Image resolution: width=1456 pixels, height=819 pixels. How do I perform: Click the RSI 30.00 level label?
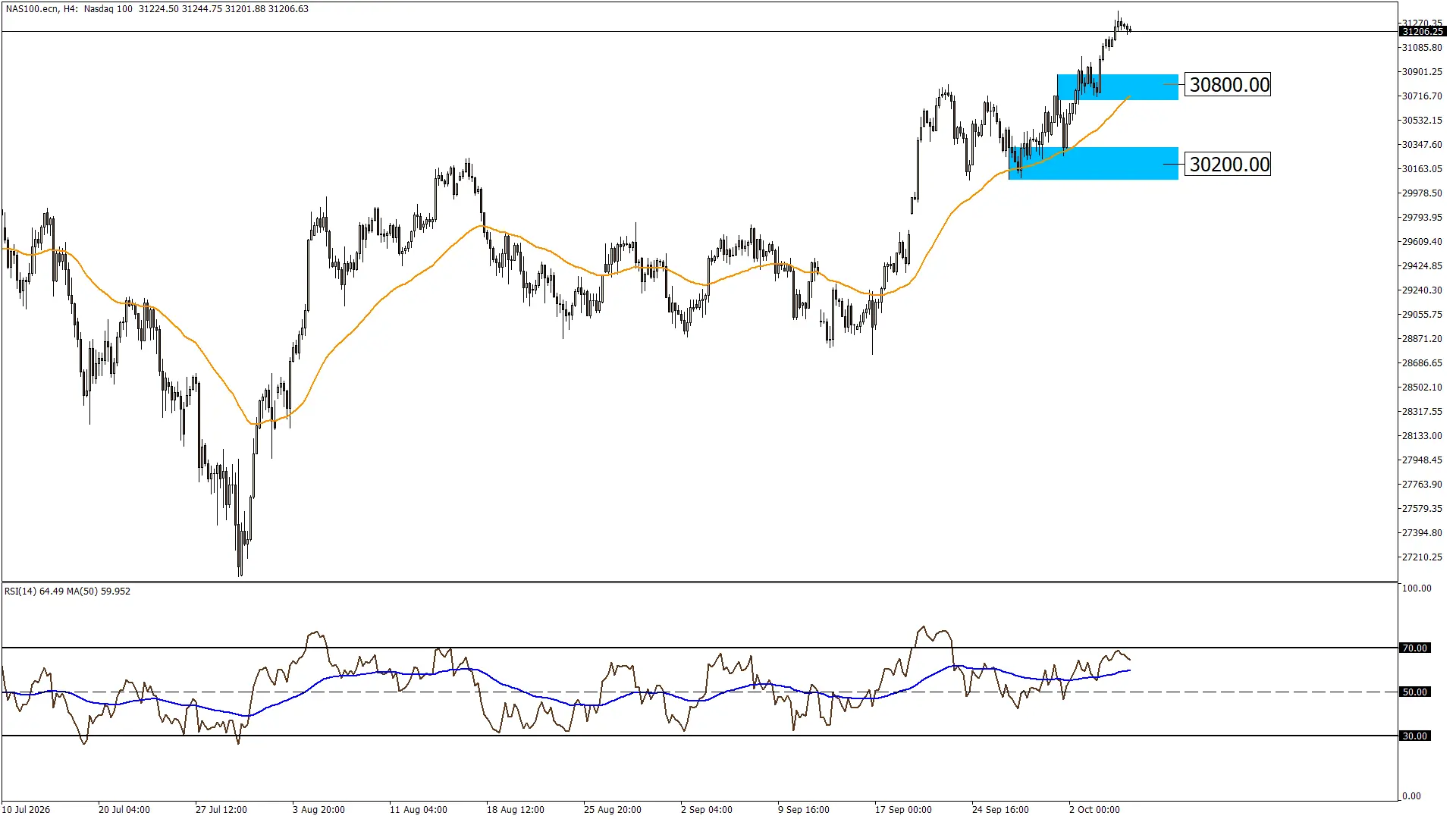point(1415,736)
